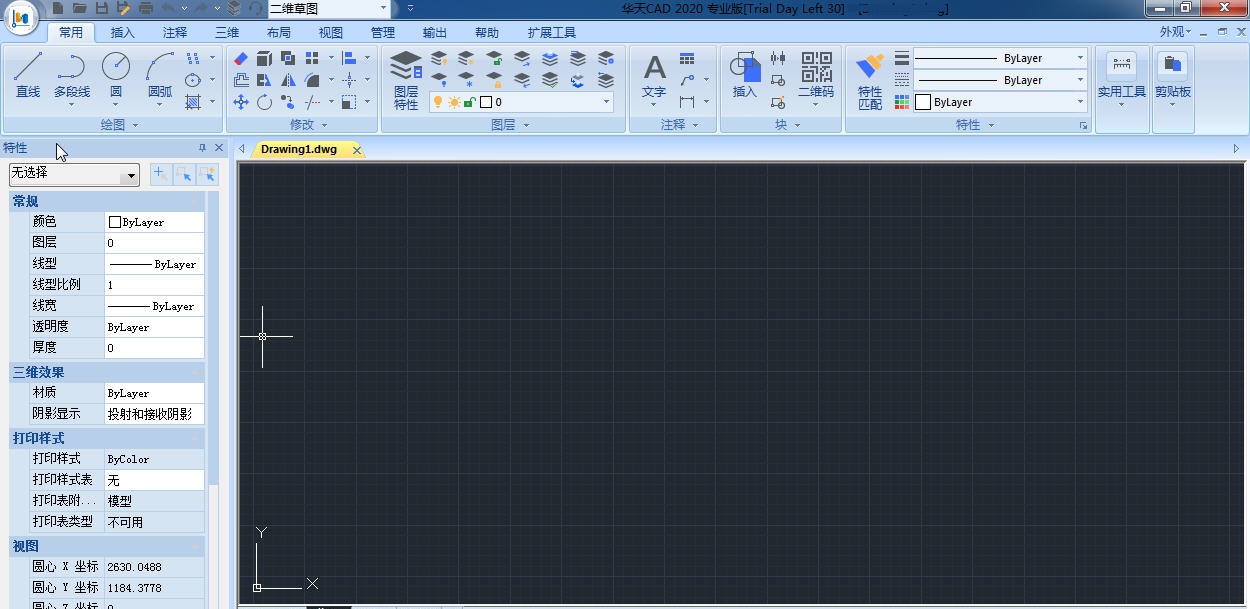
Task: Select the move tool in 修改 panel
Action: tap(241, 102)
